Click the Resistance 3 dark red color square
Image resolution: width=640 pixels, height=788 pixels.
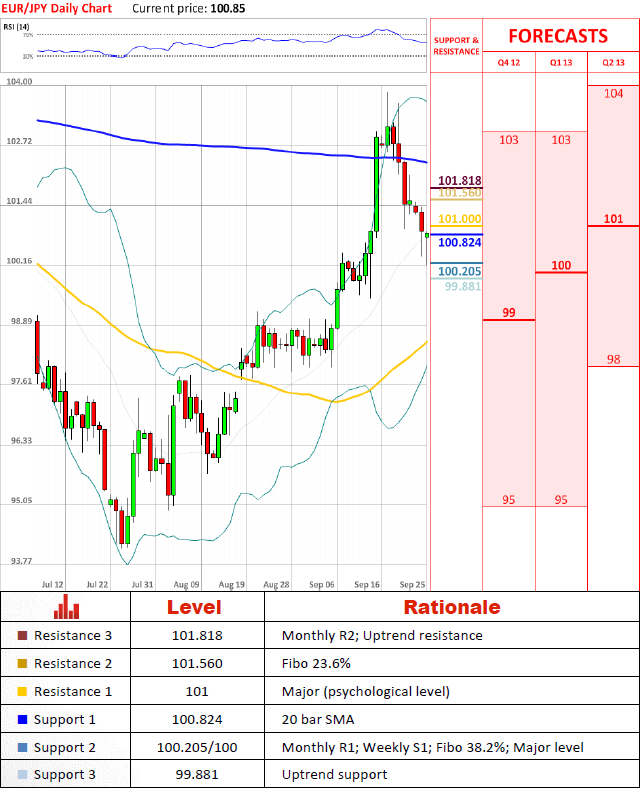click(23, 636)
